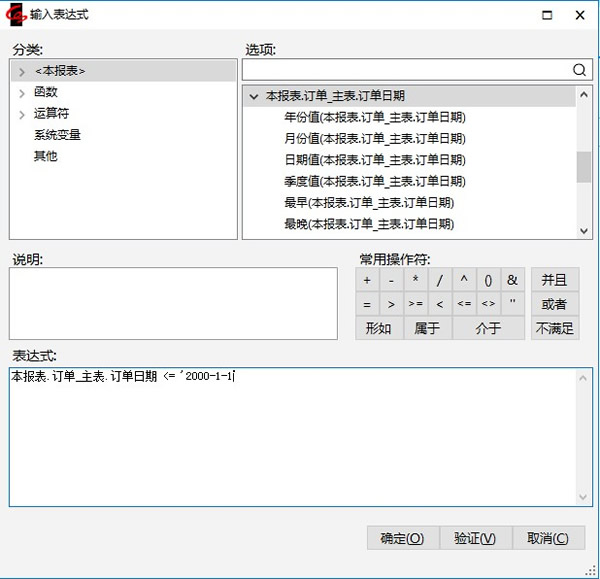The height and width of the screenshot is (579, 600).
Task: Choose 季度值(本报表.订单_主表.订单日期) from options
Action: tap(374, 181)
